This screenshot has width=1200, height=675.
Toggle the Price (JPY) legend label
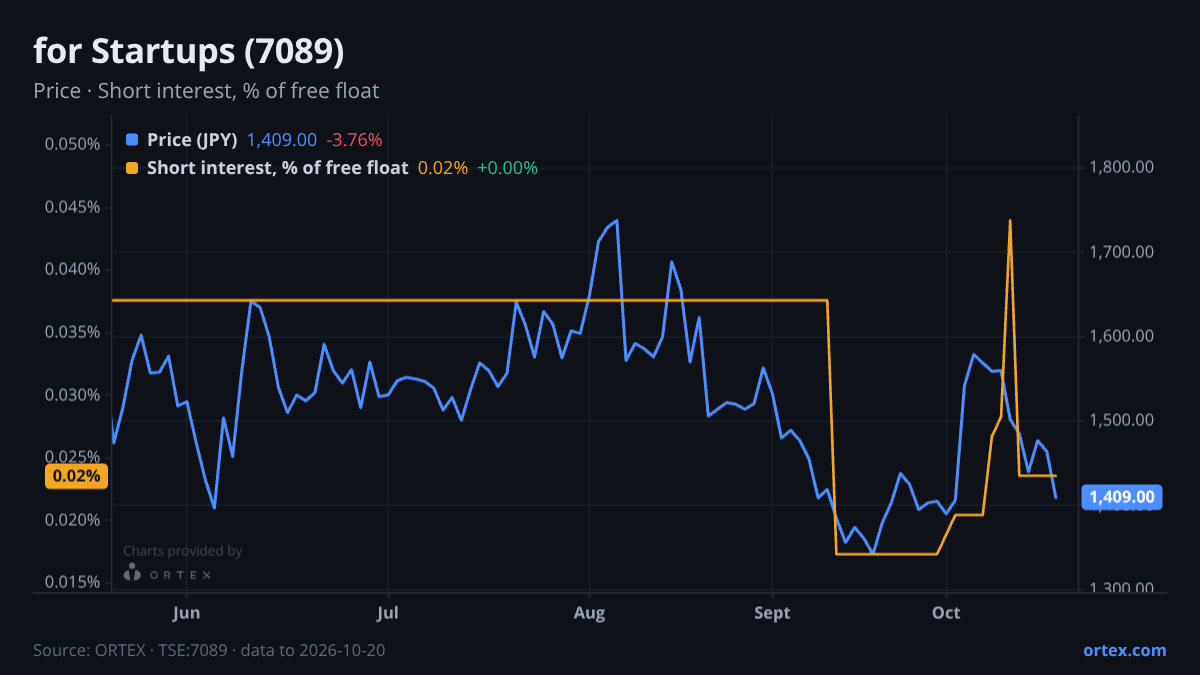point(192,139)
